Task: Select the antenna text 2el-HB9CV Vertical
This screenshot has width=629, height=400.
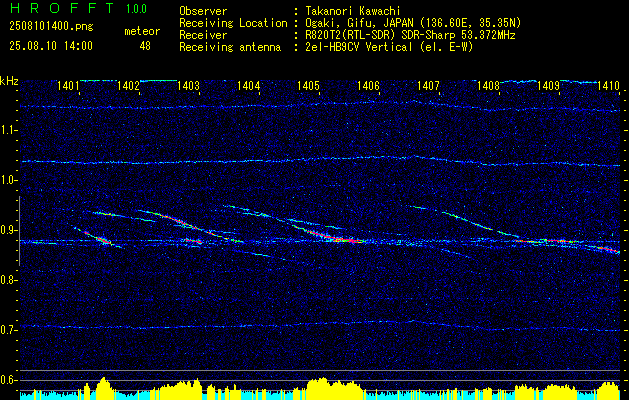Action: click(x=359, y=47)
